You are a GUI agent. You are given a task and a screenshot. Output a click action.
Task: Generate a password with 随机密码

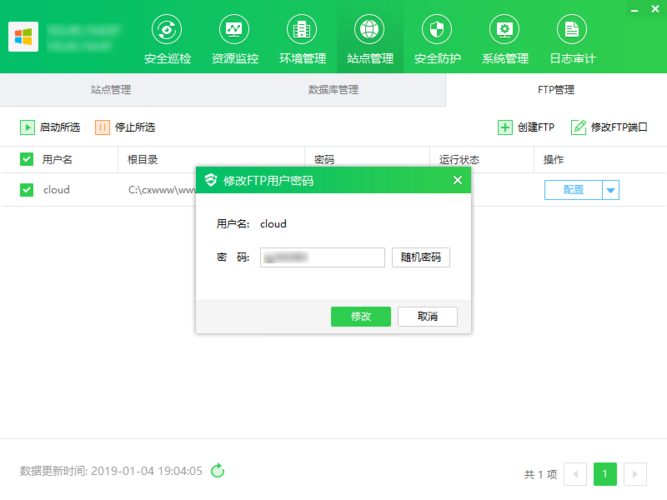point(421,257)
